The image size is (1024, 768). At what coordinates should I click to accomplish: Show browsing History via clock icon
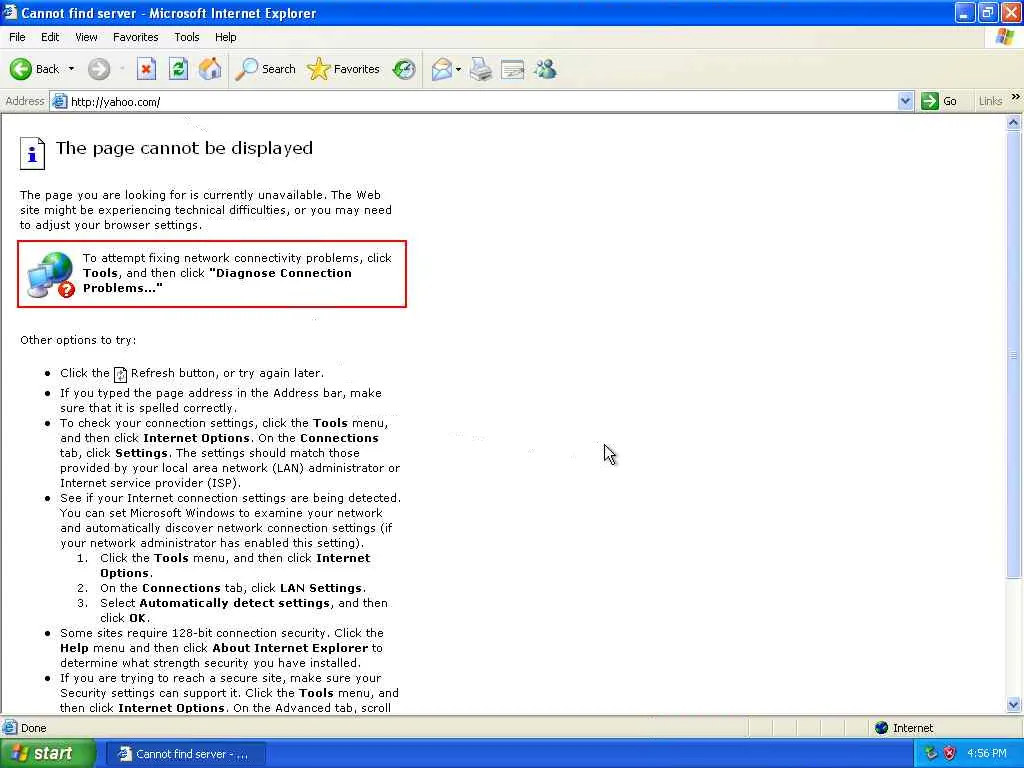(x=404, y=69)
